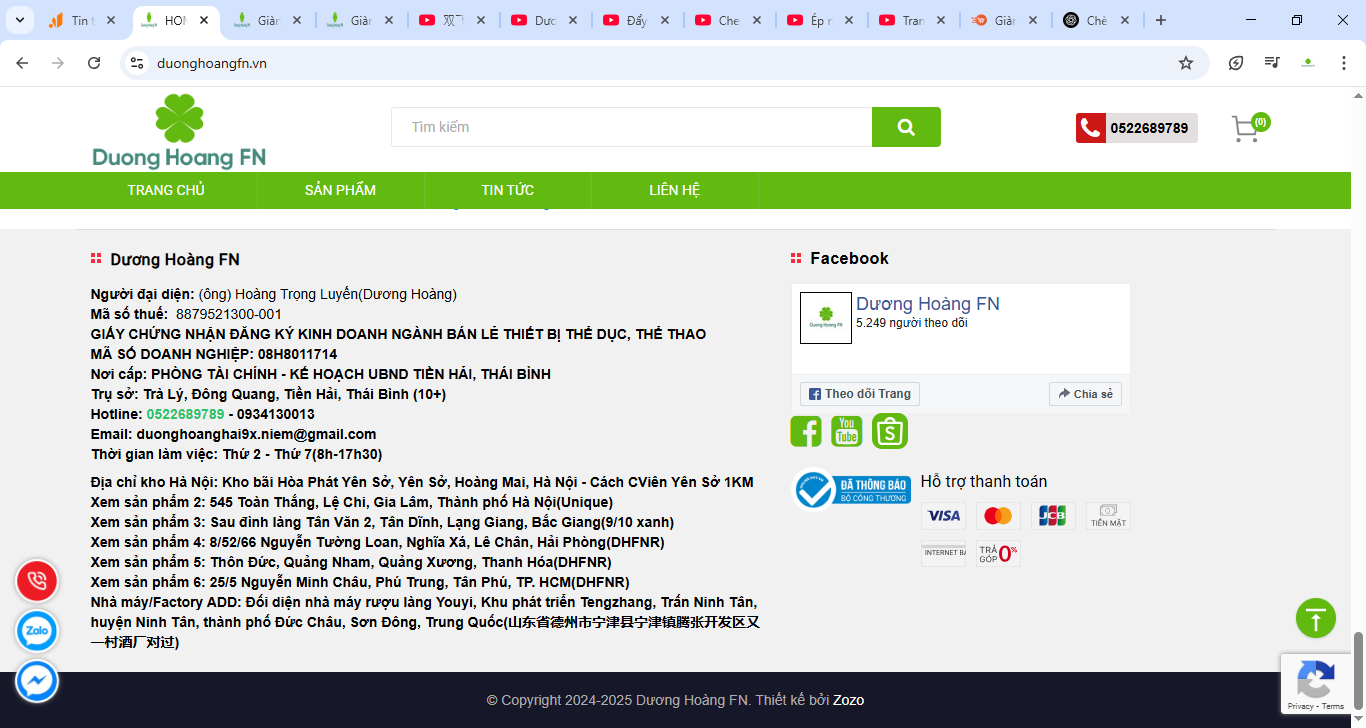Click the red phone hotline icon in header

click(1090, 128)
